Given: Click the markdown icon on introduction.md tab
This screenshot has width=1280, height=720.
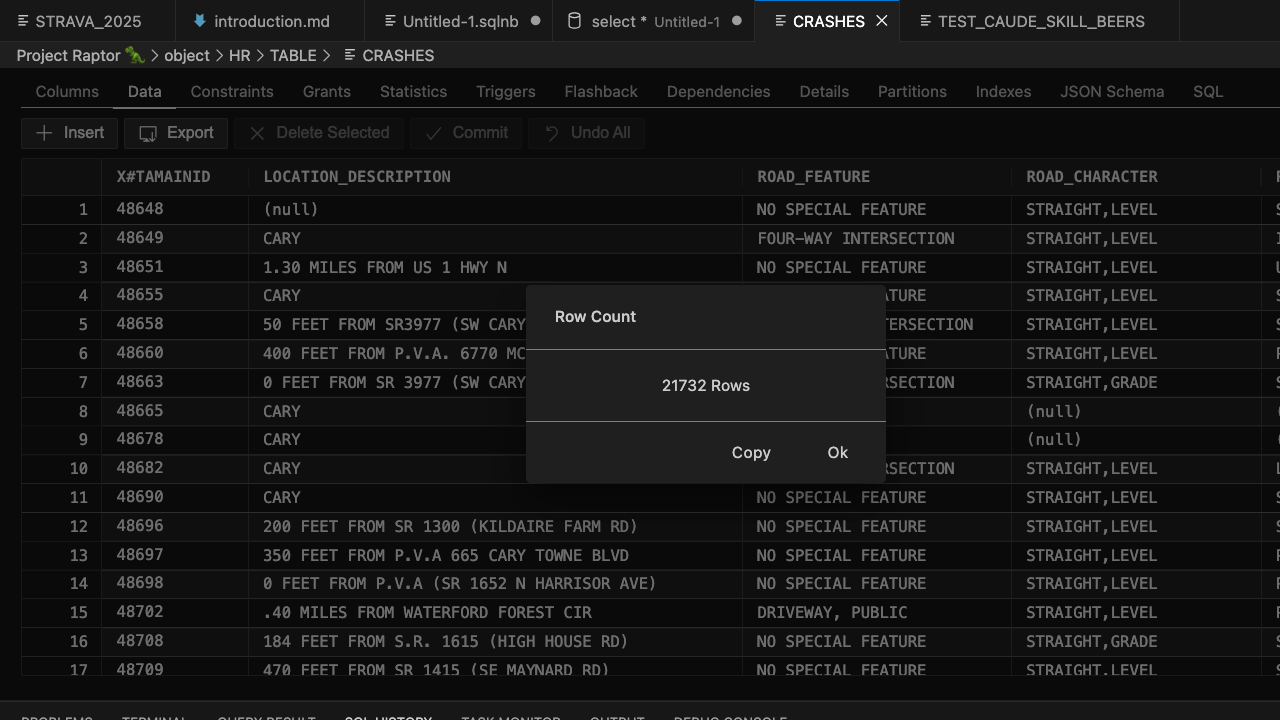Looking at the screenshot, I should click(200, 21).
